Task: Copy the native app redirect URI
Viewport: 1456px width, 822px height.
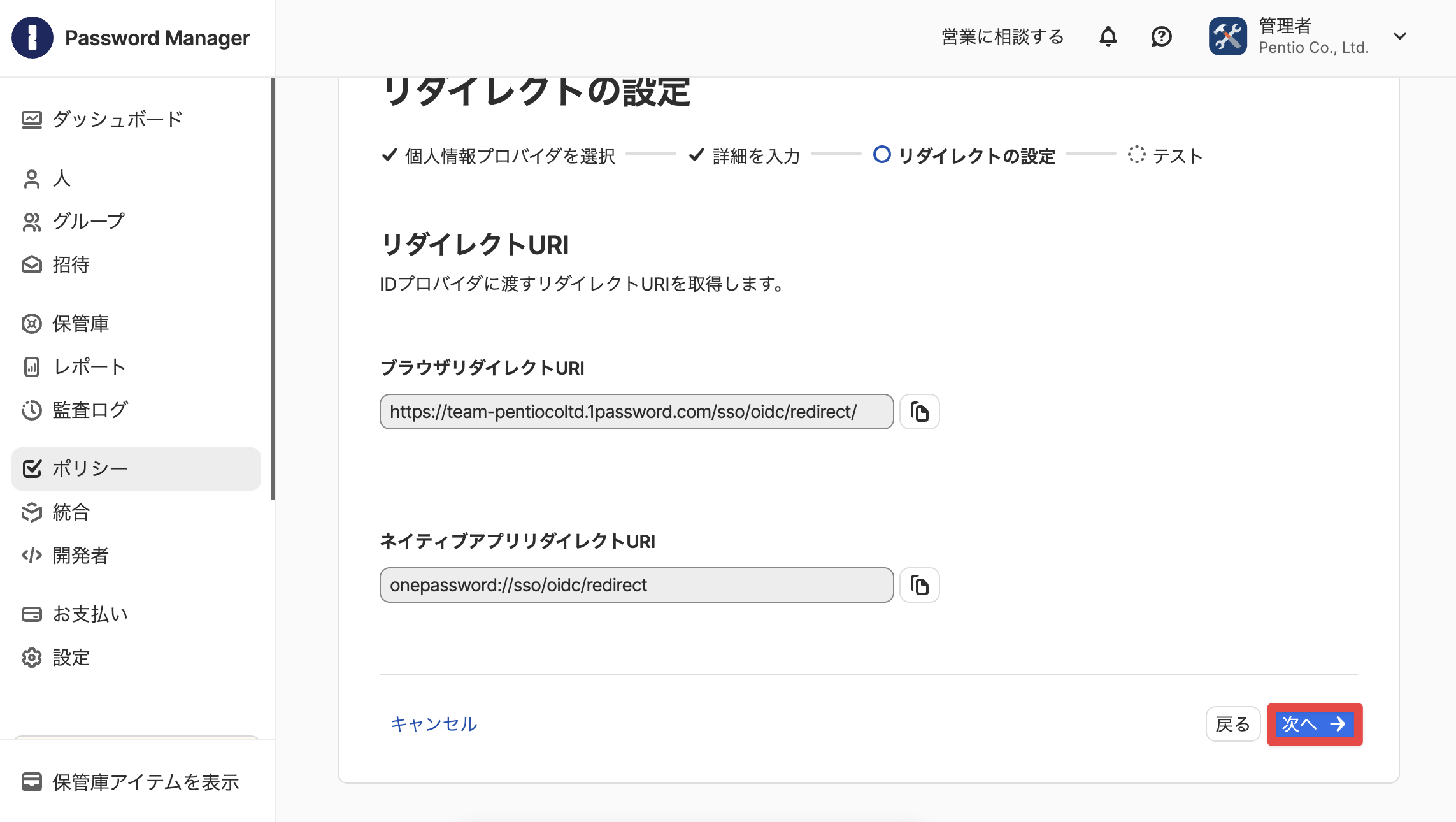Action: 920,585
